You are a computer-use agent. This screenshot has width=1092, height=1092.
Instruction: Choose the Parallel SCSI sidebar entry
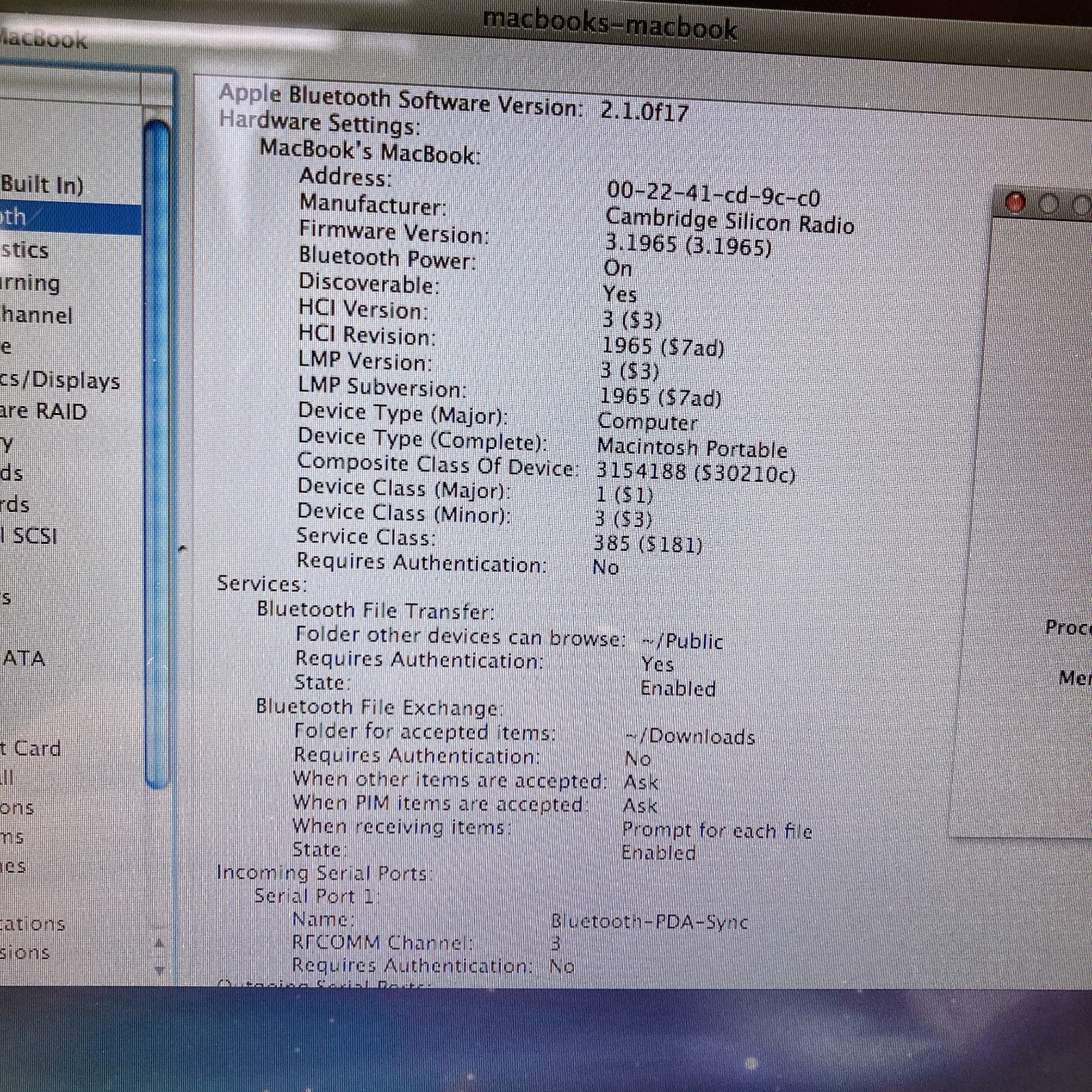click(x=29, y=536)
